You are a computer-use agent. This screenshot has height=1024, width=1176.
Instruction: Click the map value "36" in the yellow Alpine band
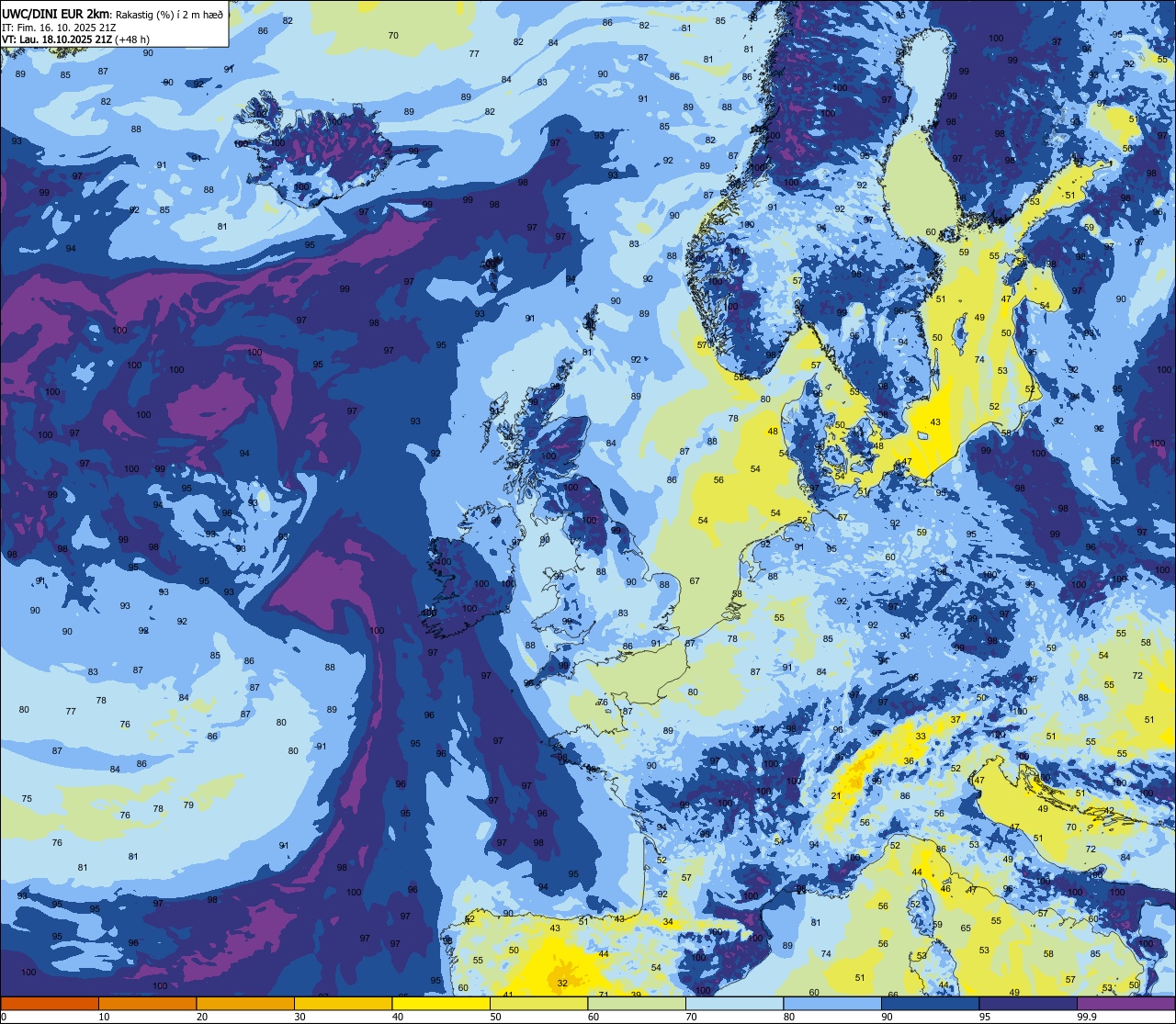click(x=909, y=760)
